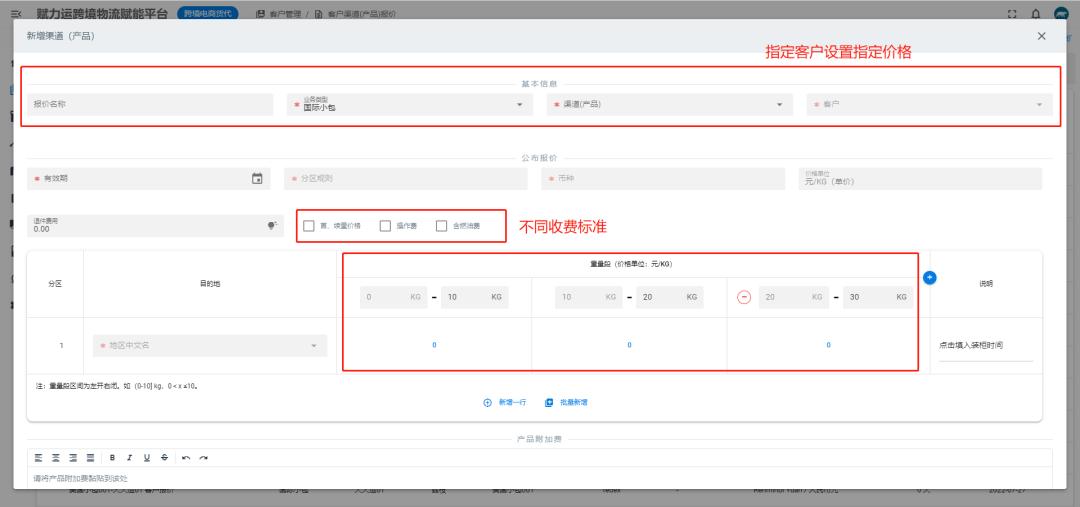This screenshot has width=1080, height=507.
Task: Enable 首、续重价格 checkbox
Action: point(308,225)
